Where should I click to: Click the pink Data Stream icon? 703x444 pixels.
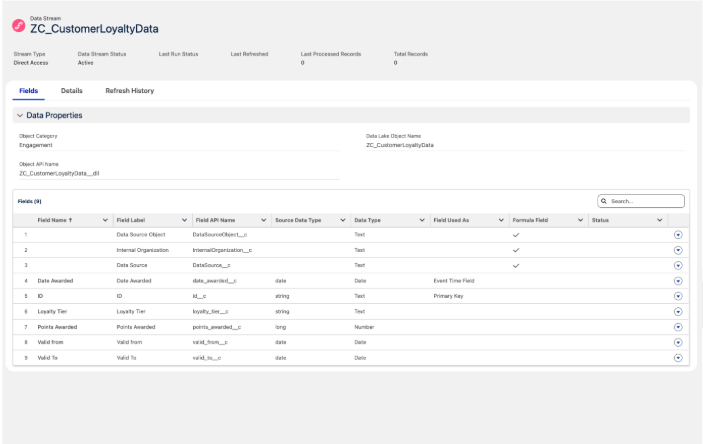point(18,26)
